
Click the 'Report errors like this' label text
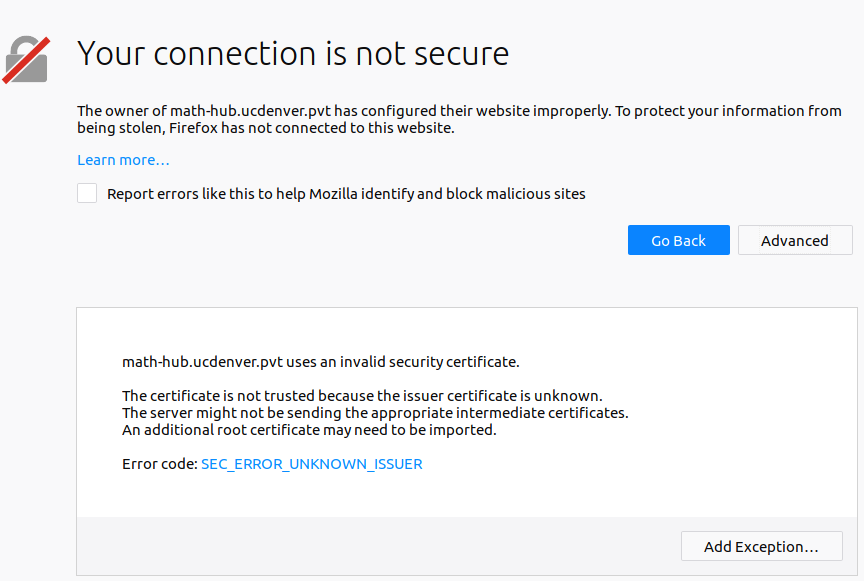(x=346, y=194)
